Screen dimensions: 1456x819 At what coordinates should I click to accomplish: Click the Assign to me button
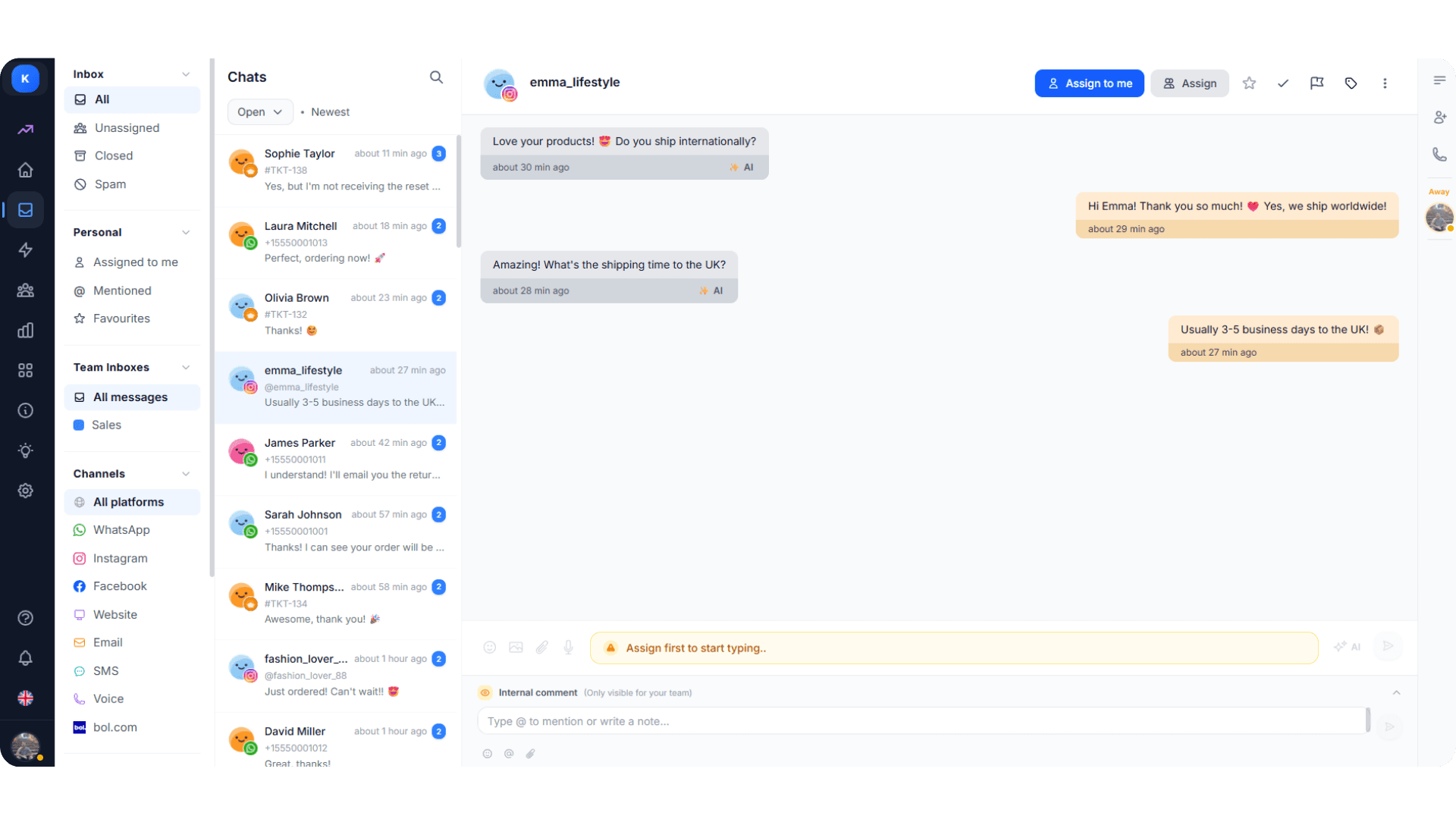coord(1089,83)
